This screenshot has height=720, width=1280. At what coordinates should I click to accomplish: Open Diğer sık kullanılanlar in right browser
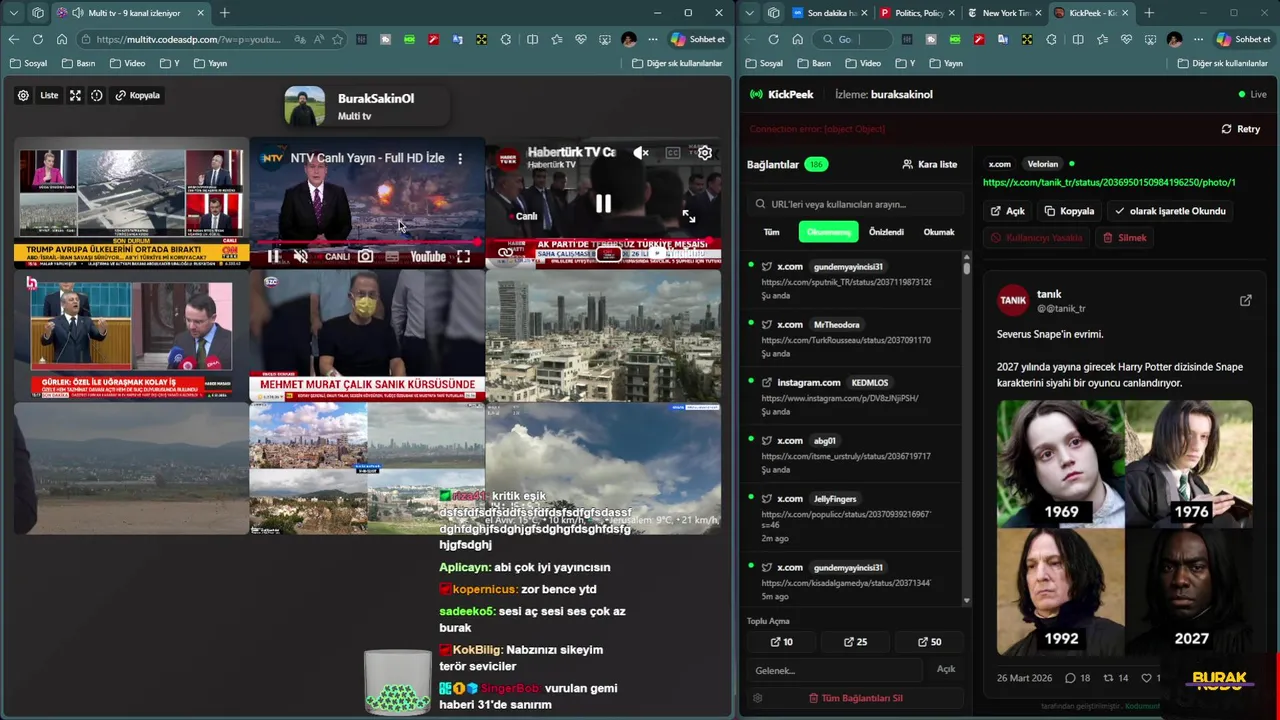[1222, 63]
